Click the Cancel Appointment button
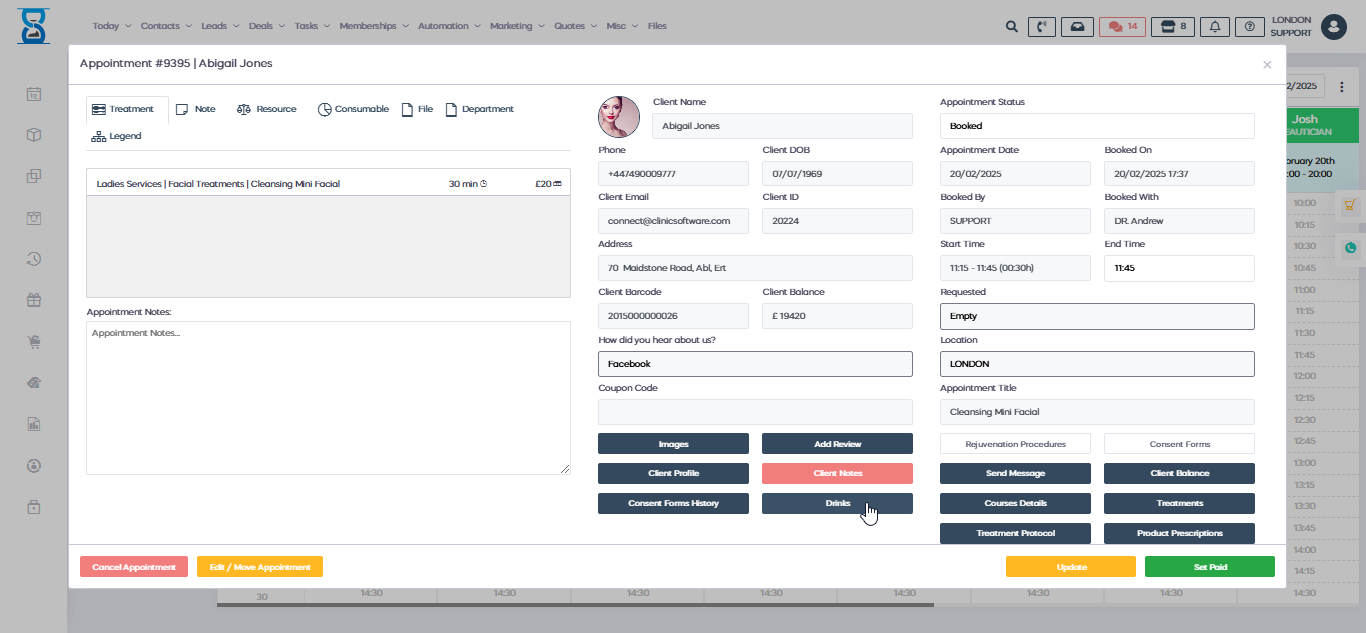 pyautogui.click(x=134, y=567)
